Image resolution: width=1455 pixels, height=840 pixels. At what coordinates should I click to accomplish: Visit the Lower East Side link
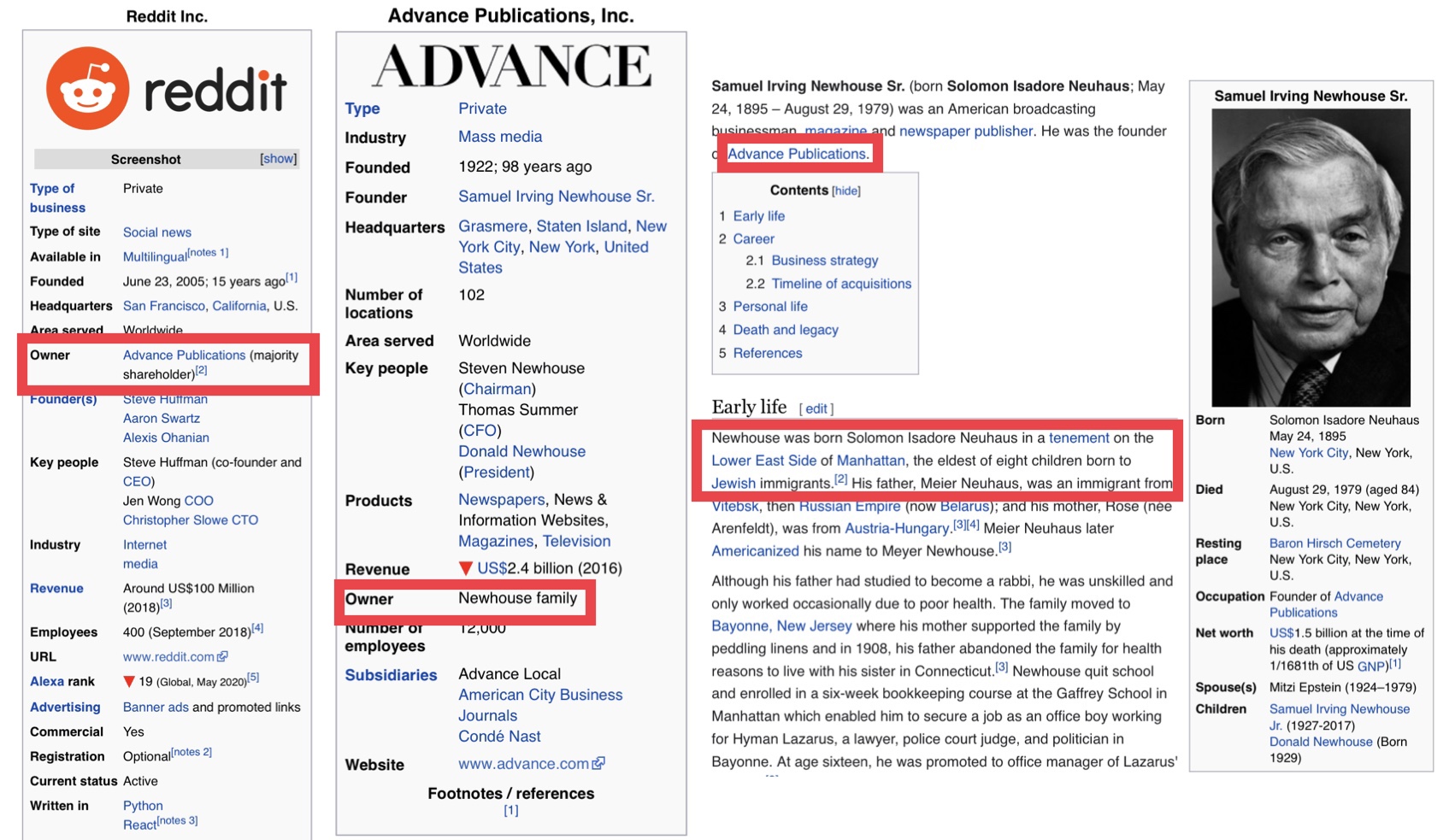[764, 461]
